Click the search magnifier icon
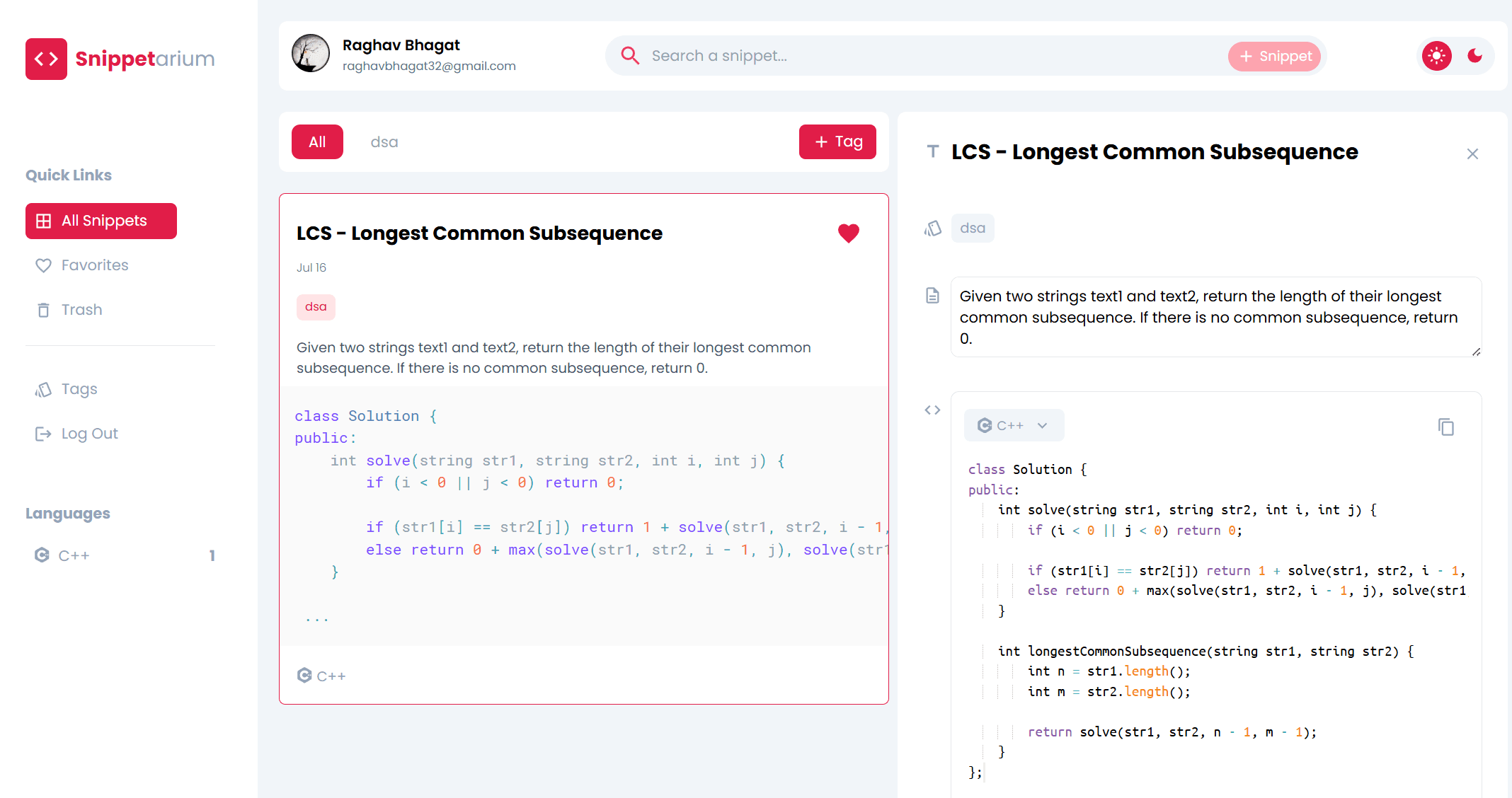Viewport: 1512px width, 798px height. [x=629, y=56]
